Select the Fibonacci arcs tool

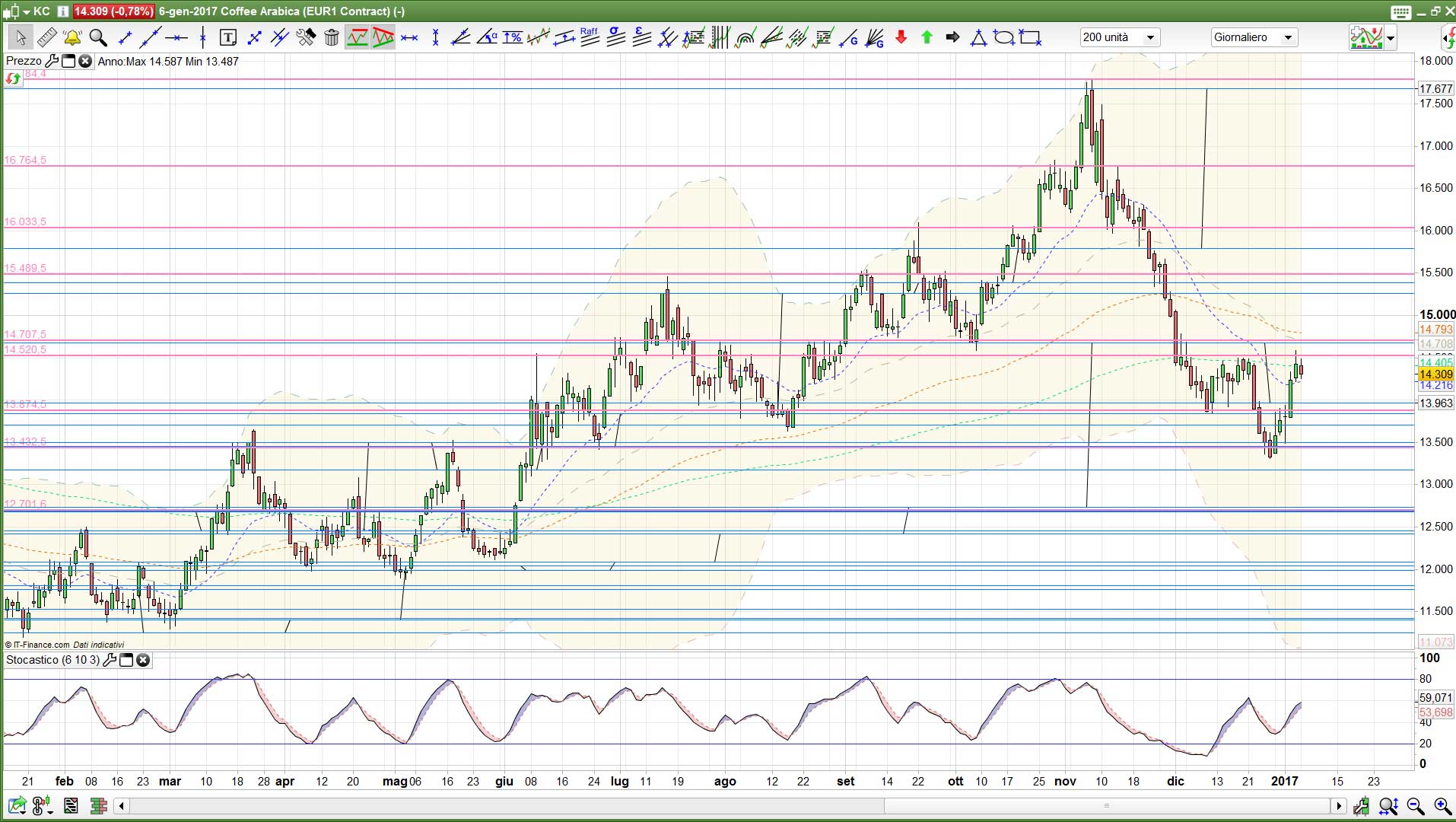tap(745, 37)
